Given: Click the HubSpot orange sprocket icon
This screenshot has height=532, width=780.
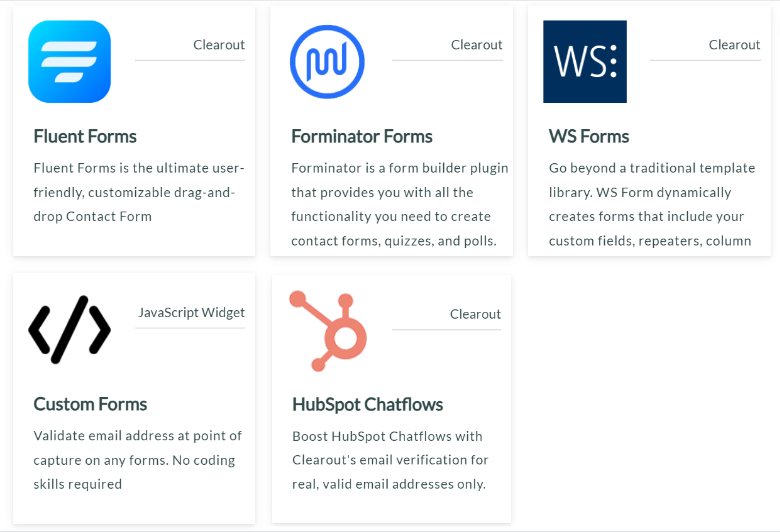Looking at the screenshot, I should (x=328, y=331).
